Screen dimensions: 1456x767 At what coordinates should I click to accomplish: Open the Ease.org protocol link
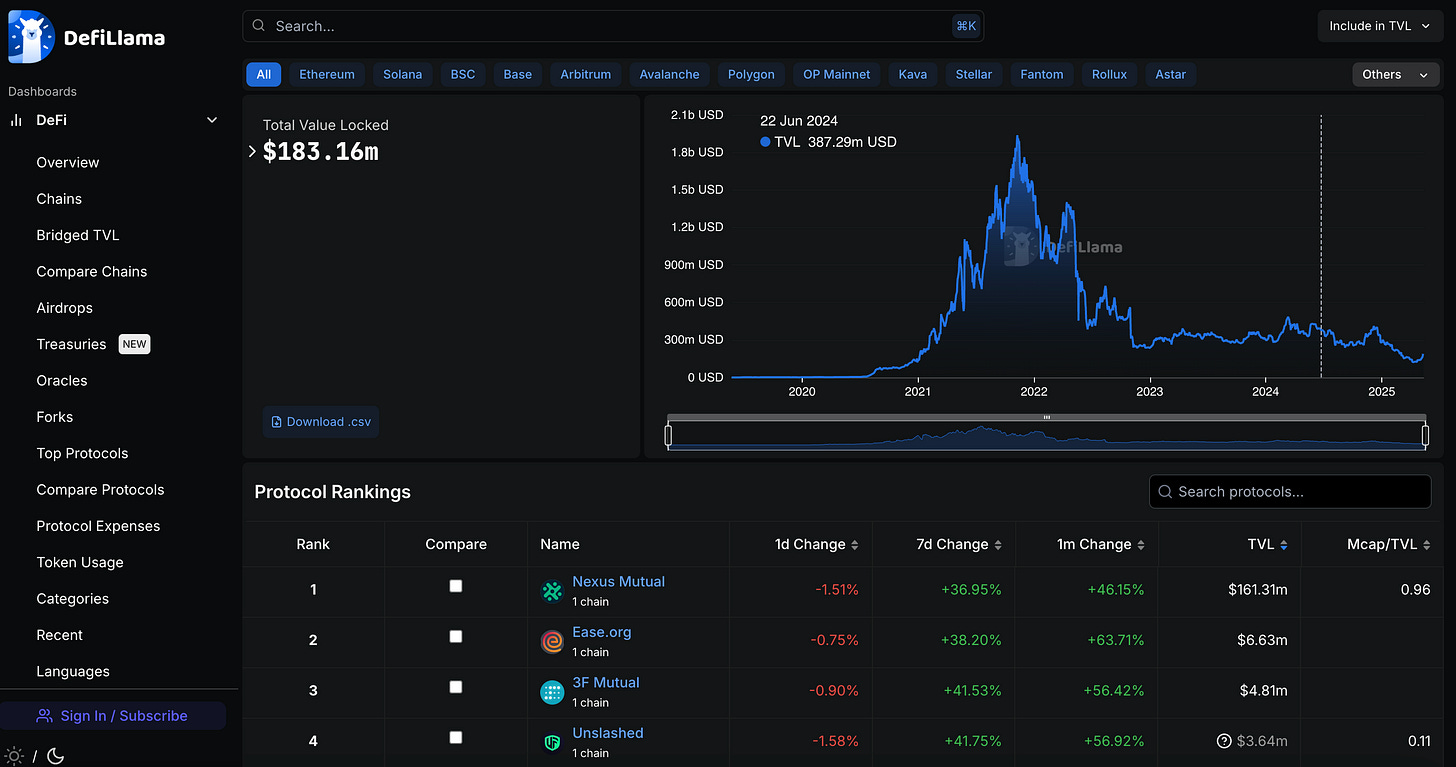click(602, 632)
